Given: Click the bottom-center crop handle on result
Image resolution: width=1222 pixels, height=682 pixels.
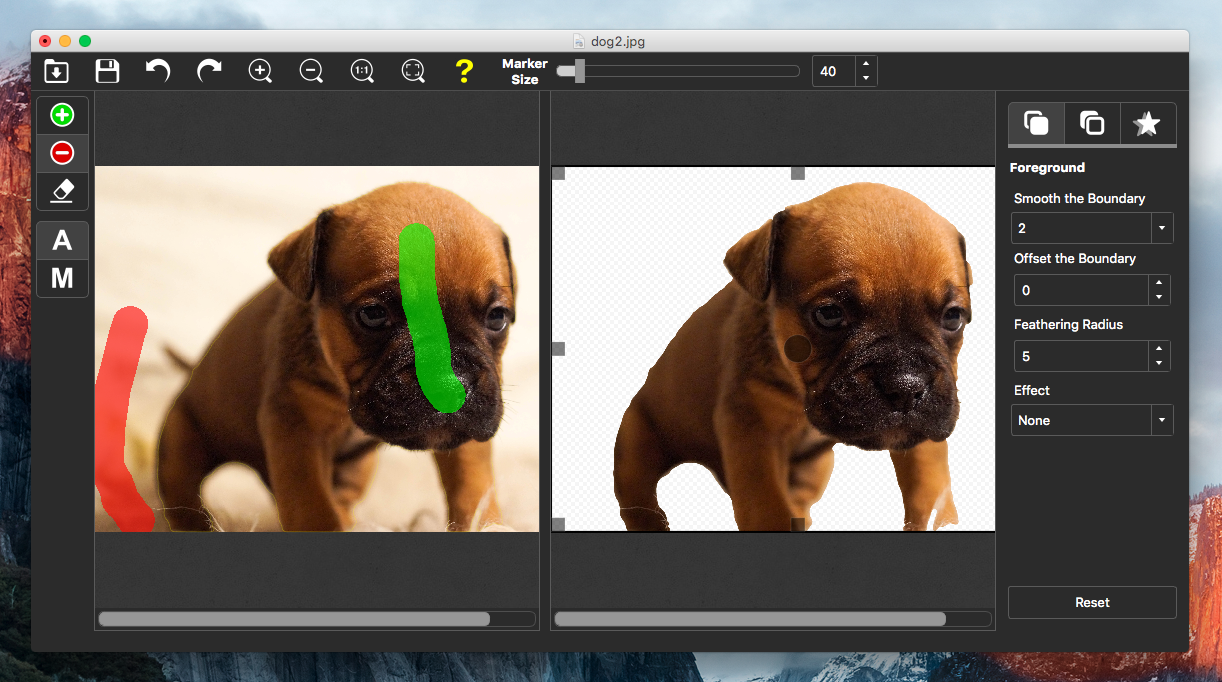Looking at the screenshot, I should 798,524.
